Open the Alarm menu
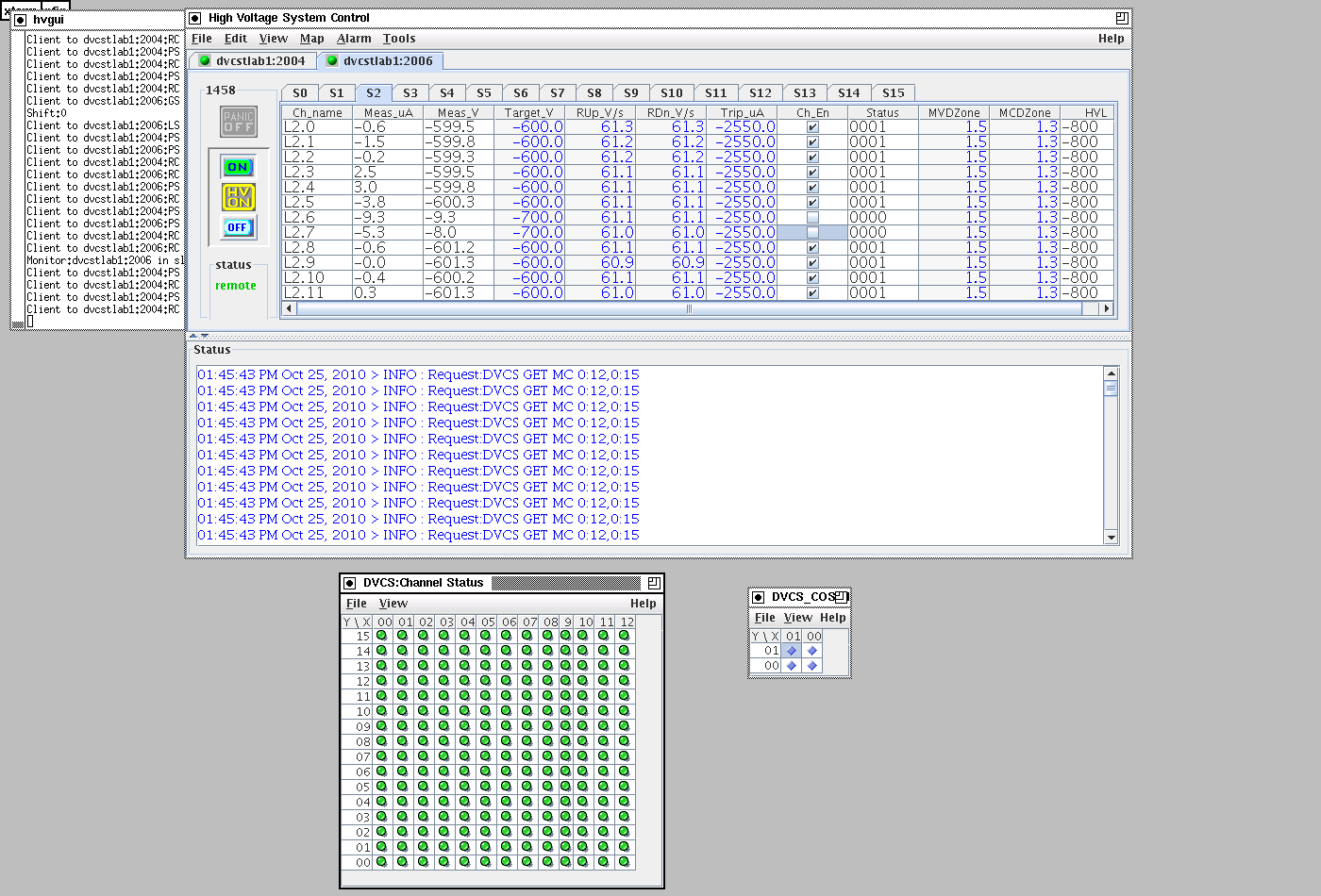The width and height of the screenshot is (1321, 896). pyautogui.click(x=354, y=39)
